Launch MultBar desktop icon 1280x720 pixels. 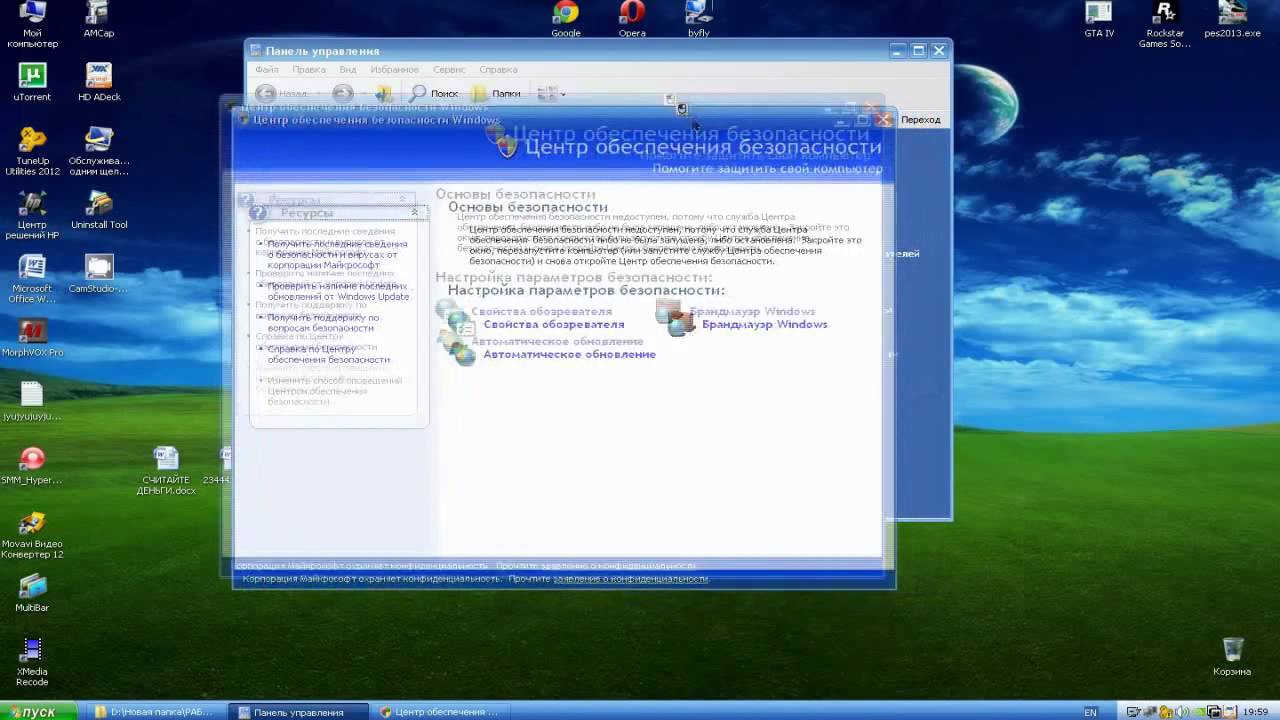pos(32,594)
